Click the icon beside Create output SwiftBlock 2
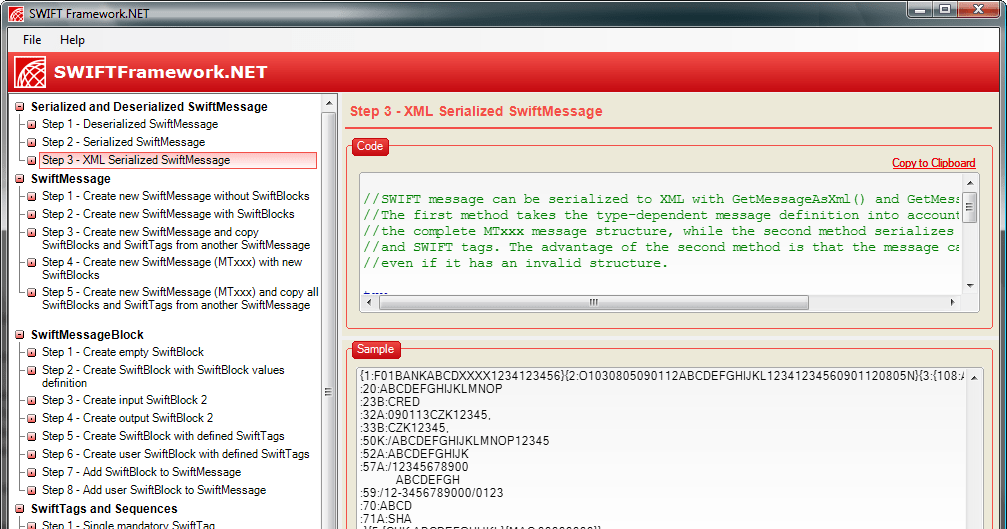The width and height of the screenshot is (1007, 529). [31, 419]
